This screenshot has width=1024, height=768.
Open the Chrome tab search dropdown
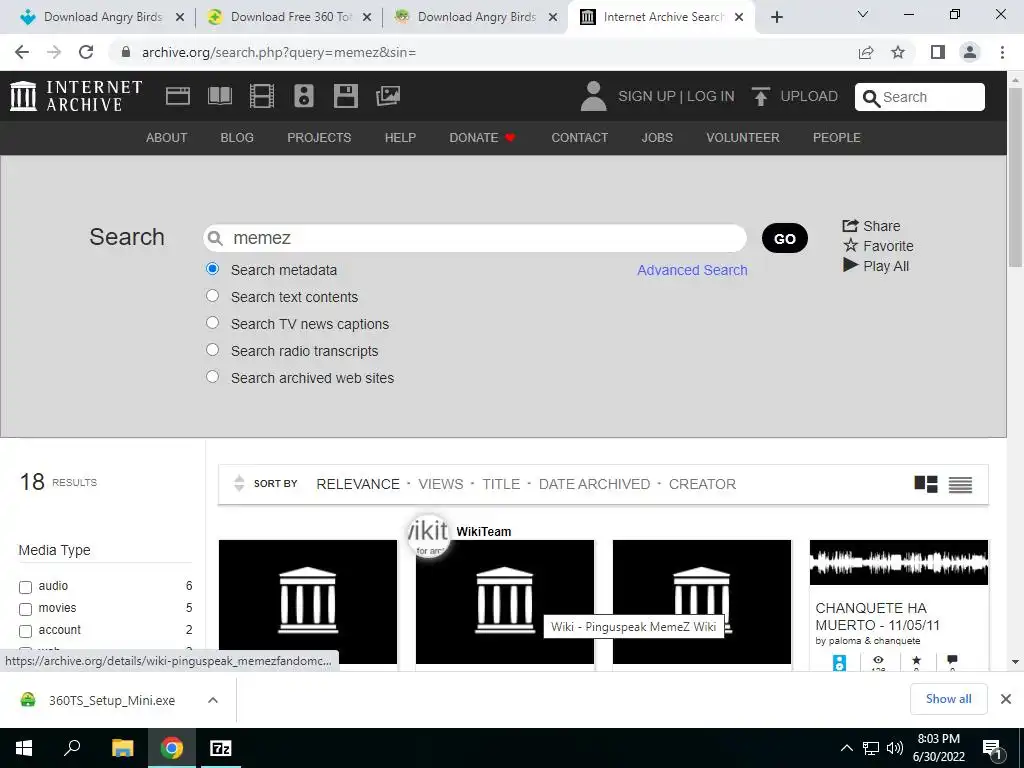[863, 14]
